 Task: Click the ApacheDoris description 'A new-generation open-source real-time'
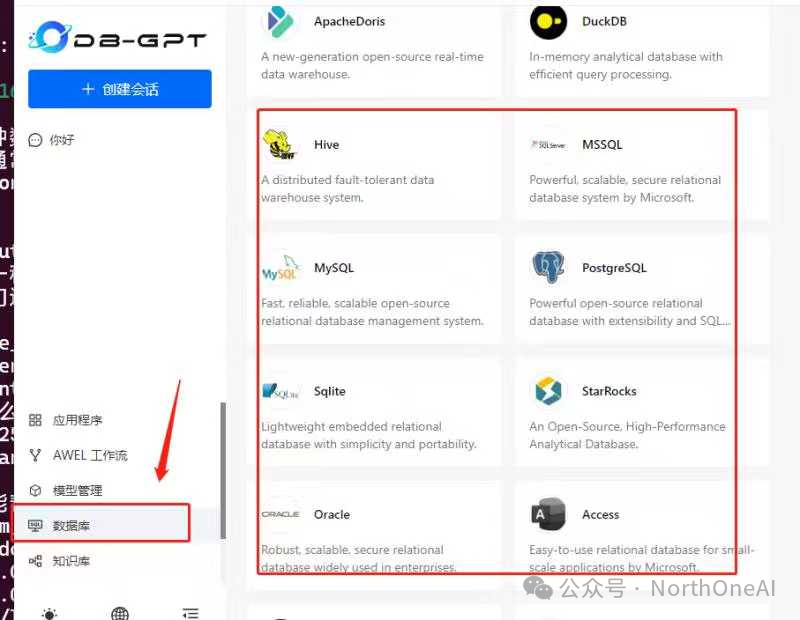point(372,57)
